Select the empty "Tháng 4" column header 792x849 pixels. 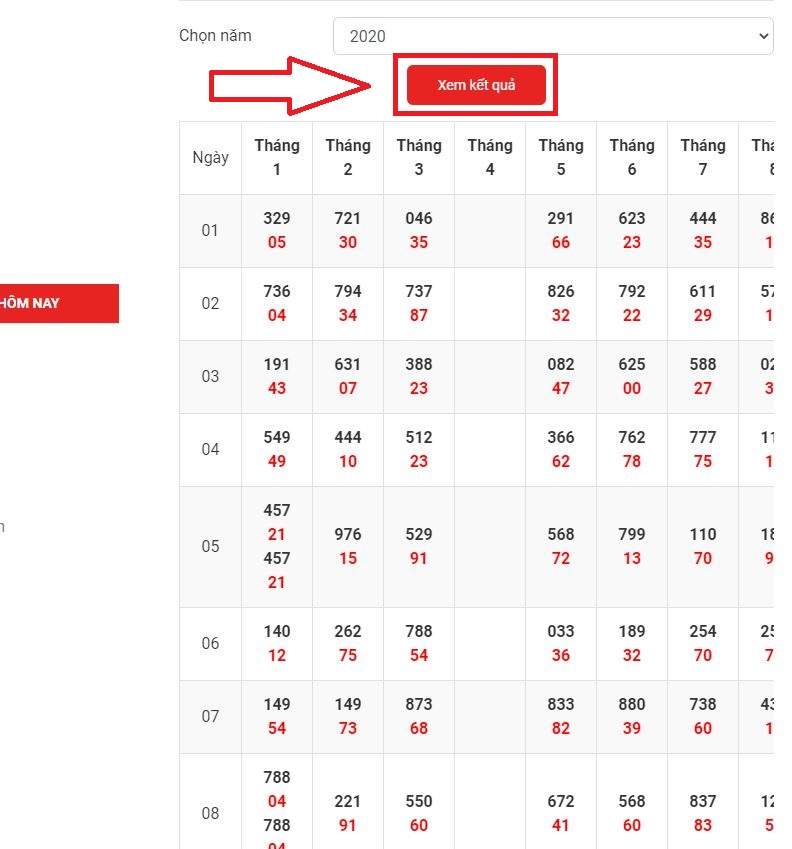point(490,158)
